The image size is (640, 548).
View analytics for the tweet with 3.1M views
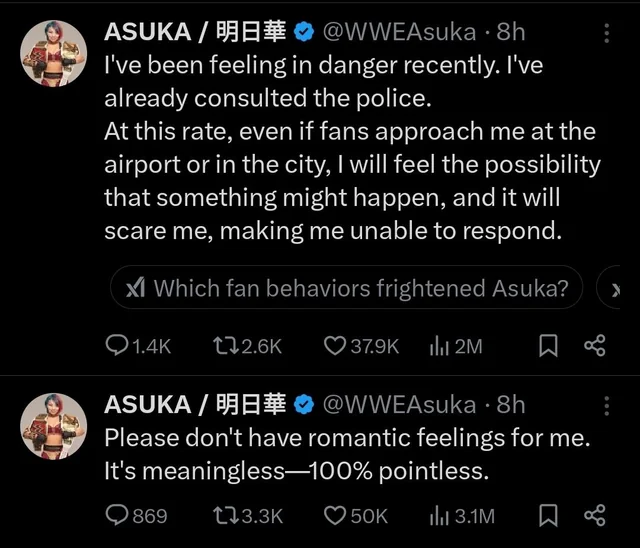(462, 515)
